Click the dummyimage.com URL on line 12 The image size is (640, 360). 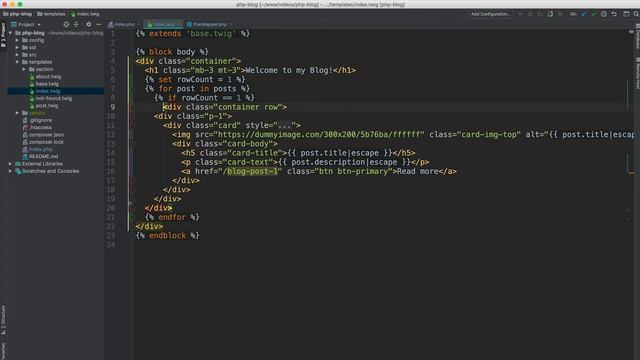(320, 135)
